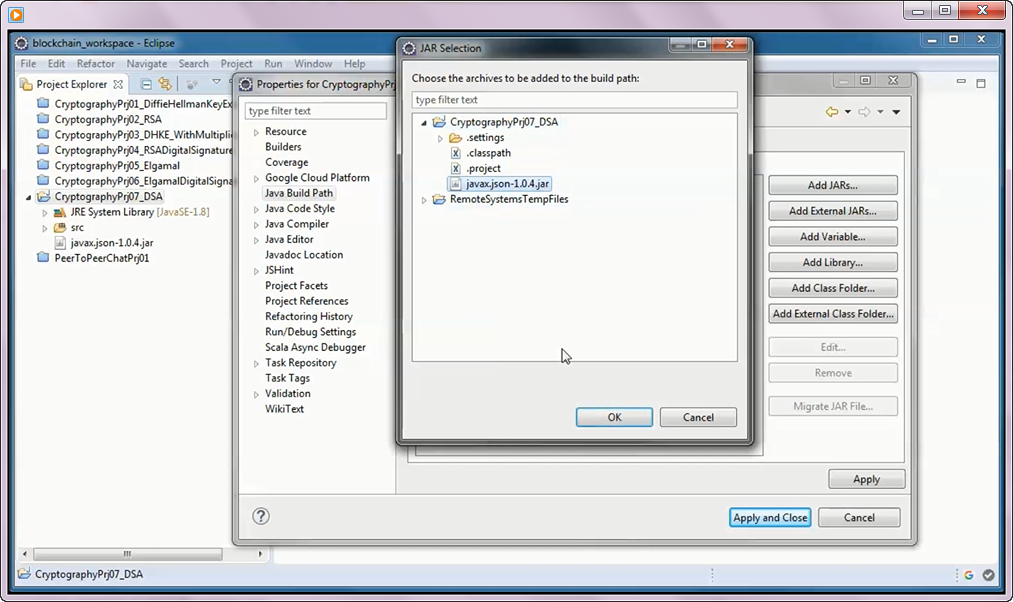Viewport: 1013px width, 602px height.
Task: Open the Project Explorer view menu triangle
Action: [x=216, y=82]
